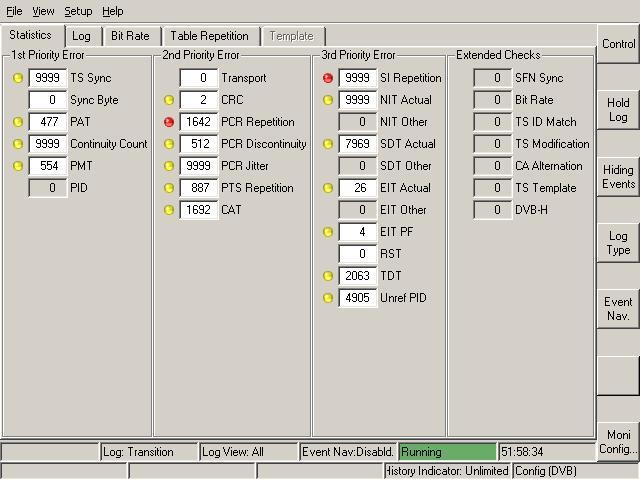Viewport: 640px width, 480px height.
Task: Switch to the Bit Rate tab
Action: [x=130, y=36]
